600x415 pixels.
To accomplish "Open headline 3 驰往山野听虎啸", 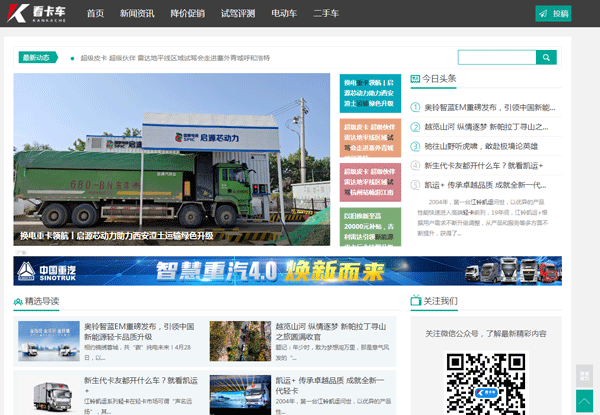I will click(x=481, y=146).
